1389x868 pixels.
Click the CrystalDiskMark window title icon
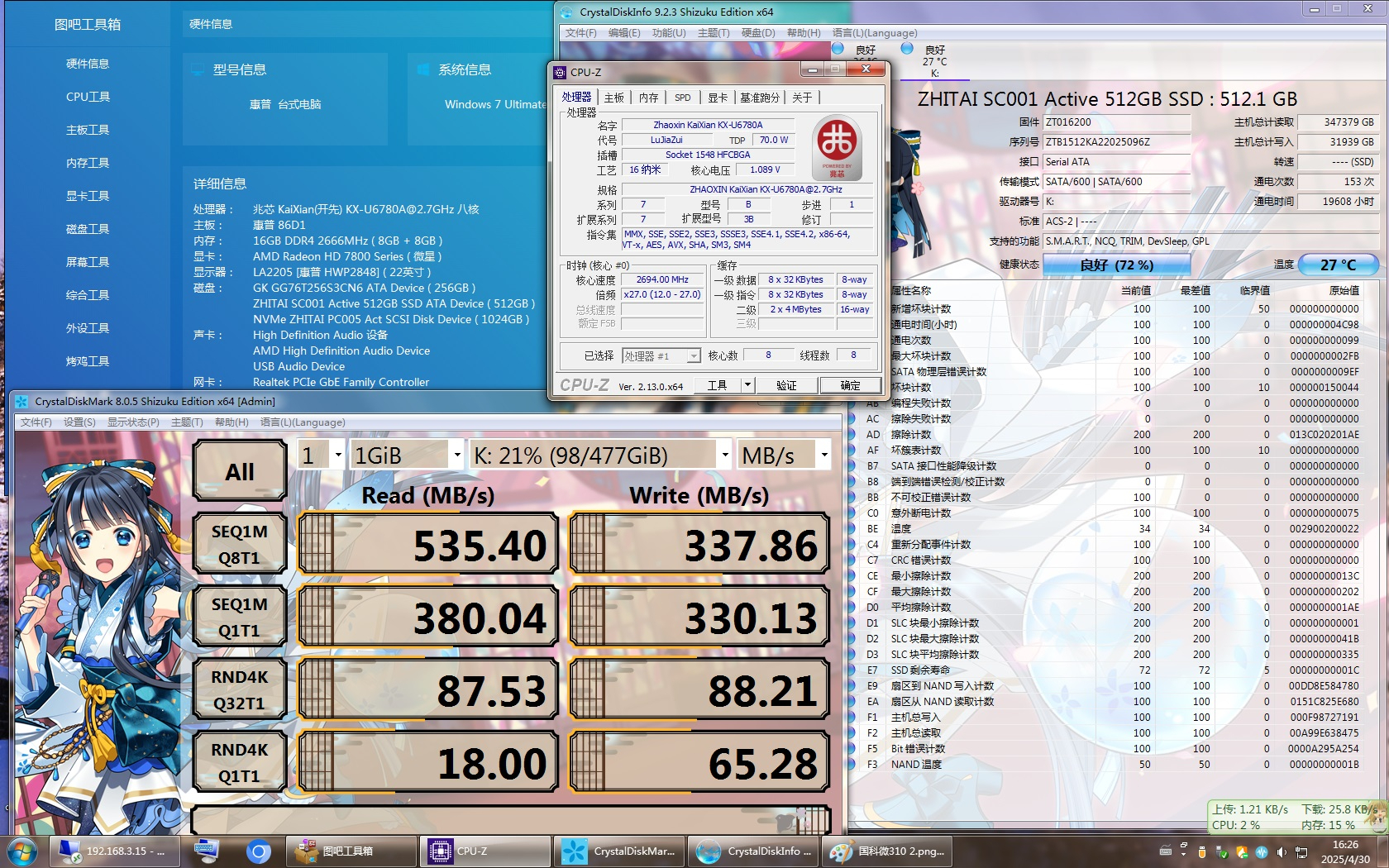[x=21, y=401]
